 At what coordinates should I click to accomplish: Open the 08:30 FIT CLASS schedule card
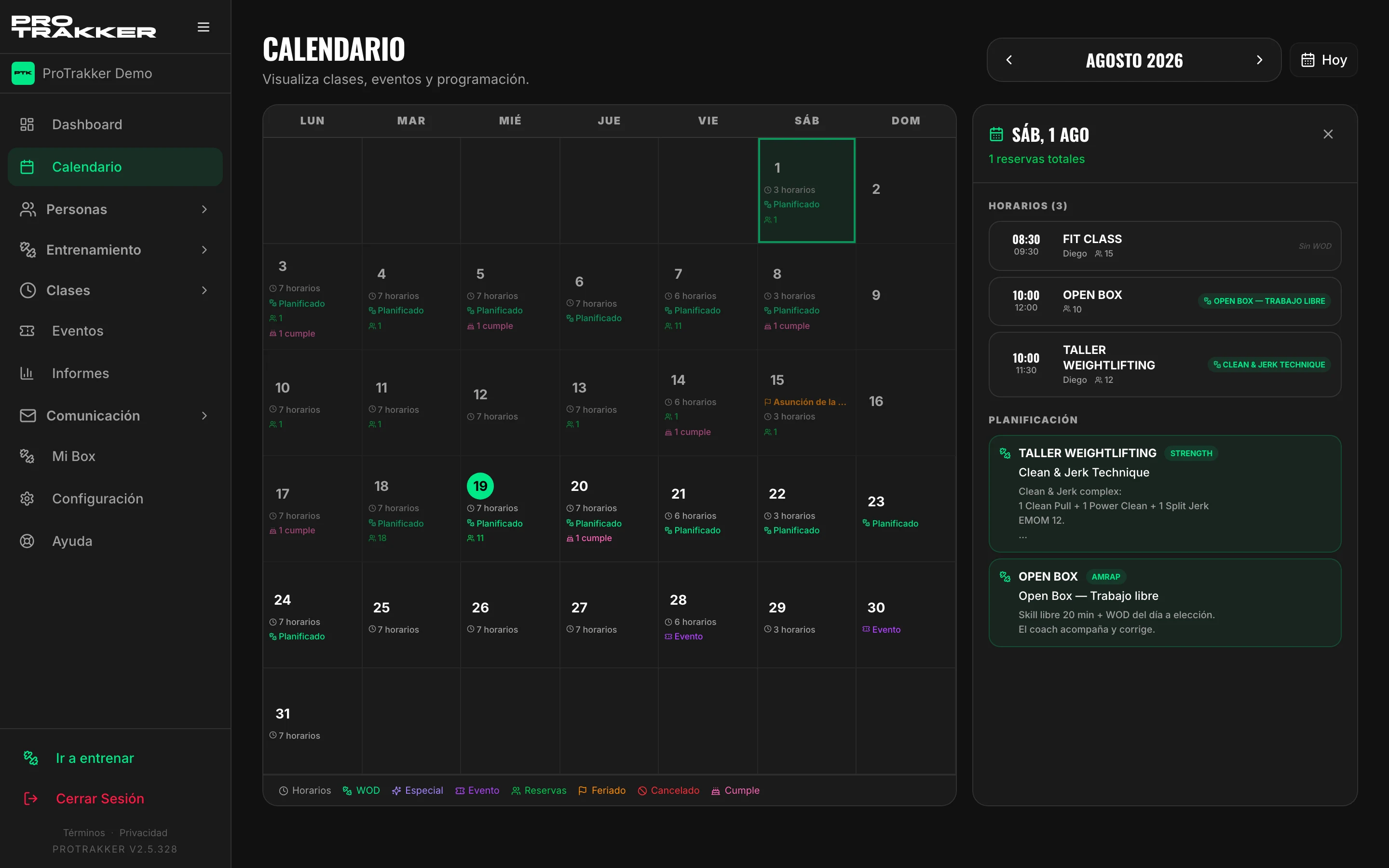[x=1165, y=246]
